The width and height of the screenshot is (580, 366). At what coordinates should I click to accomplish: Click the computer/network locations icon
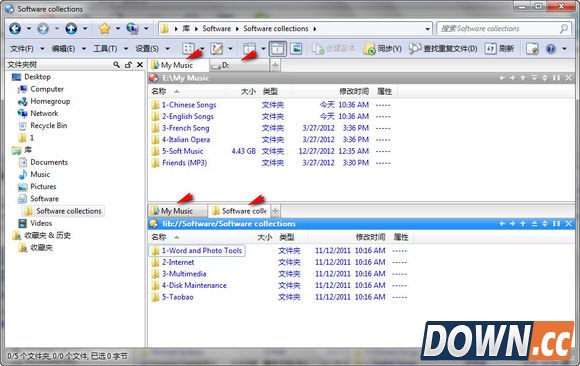coord(132,28)
